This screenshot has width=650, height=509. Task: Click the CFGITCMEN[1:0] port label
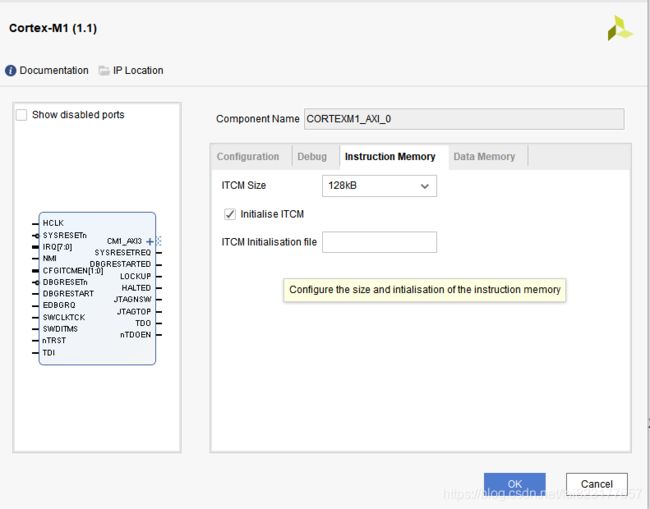(x=73, y=271)
